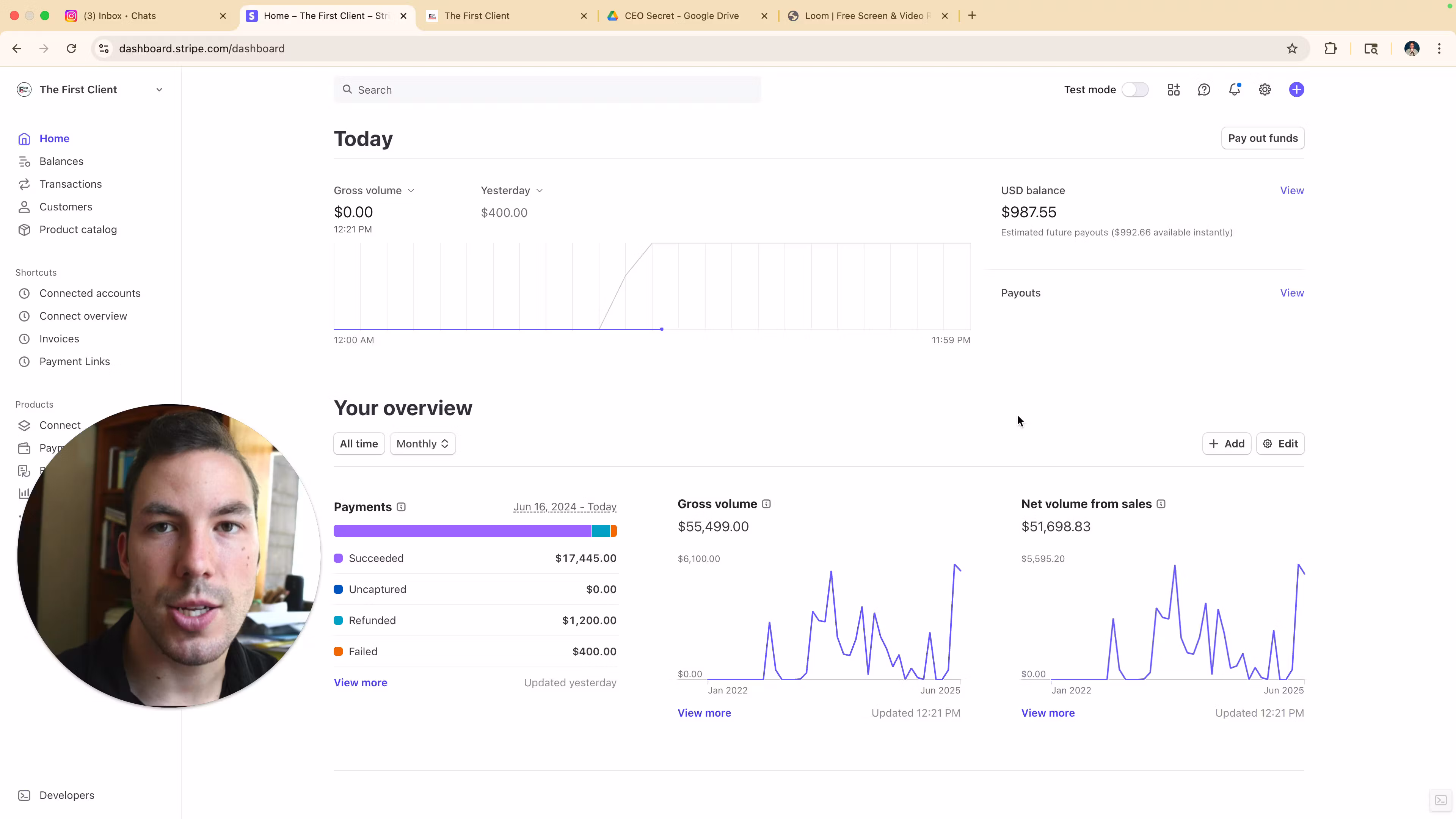
Task: Click the purple Succeeded payments bar
Action: [462, 531]
